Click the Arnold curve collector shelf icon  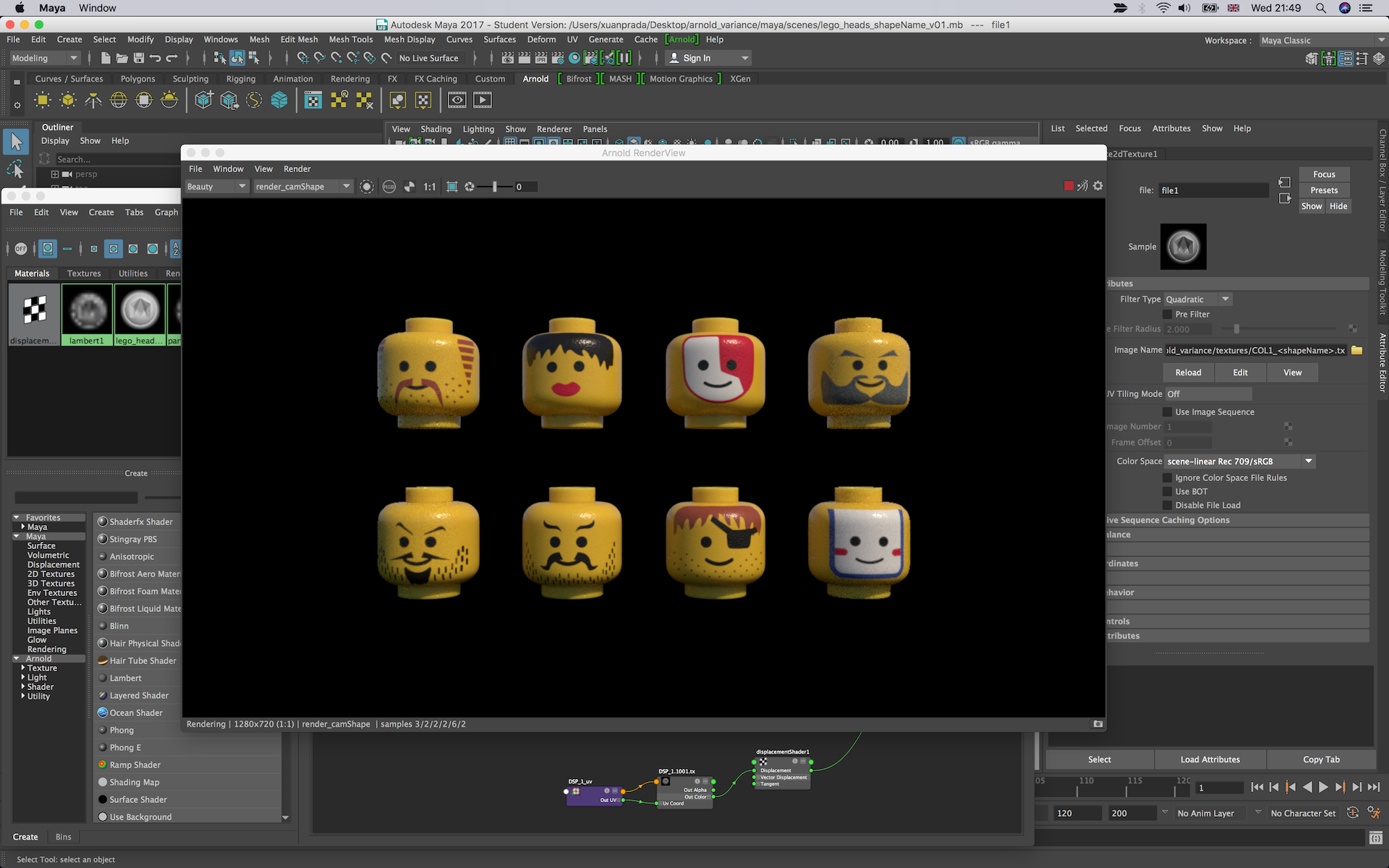tap(254, 100)
